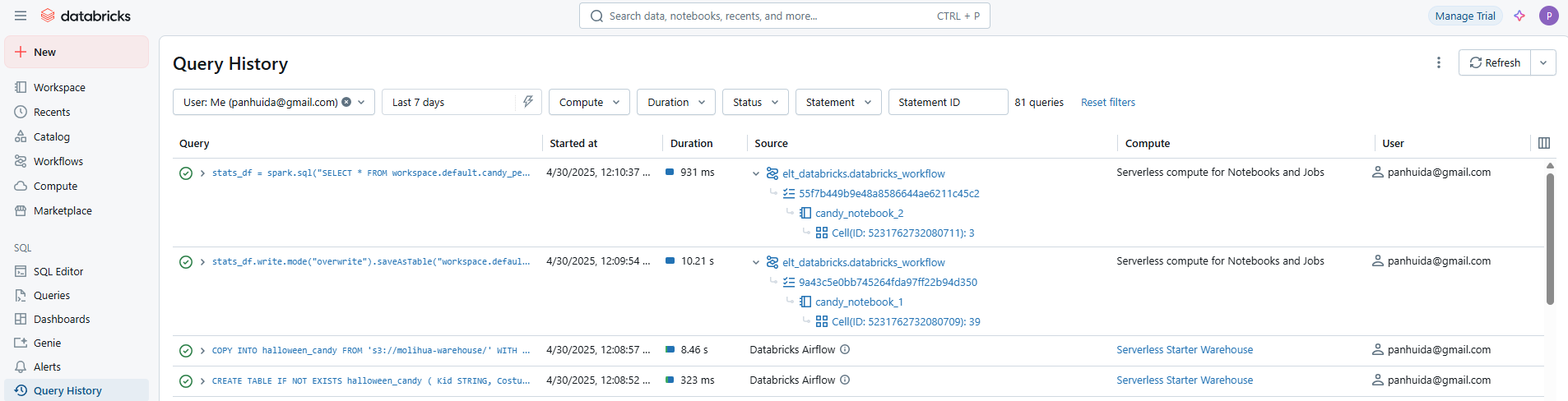The image size is (1568, 401).
Task: Expand the stats_df = spark.sql query row
Action: 202,173
